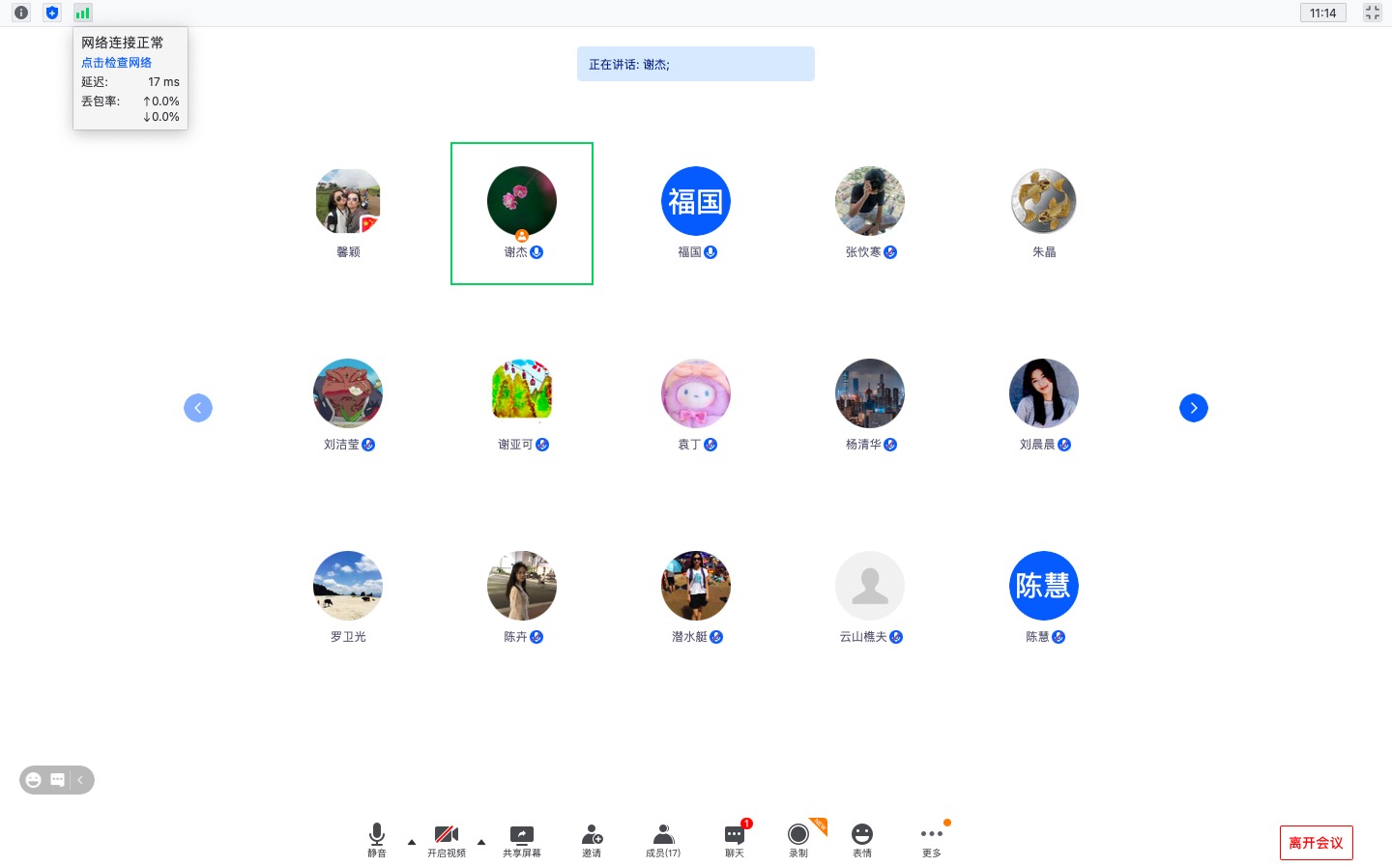The width and height of the screenshot is (1392, 868).
Task: Open camera options dropdown next to 开启视频
Action: (x=481, y=842)
